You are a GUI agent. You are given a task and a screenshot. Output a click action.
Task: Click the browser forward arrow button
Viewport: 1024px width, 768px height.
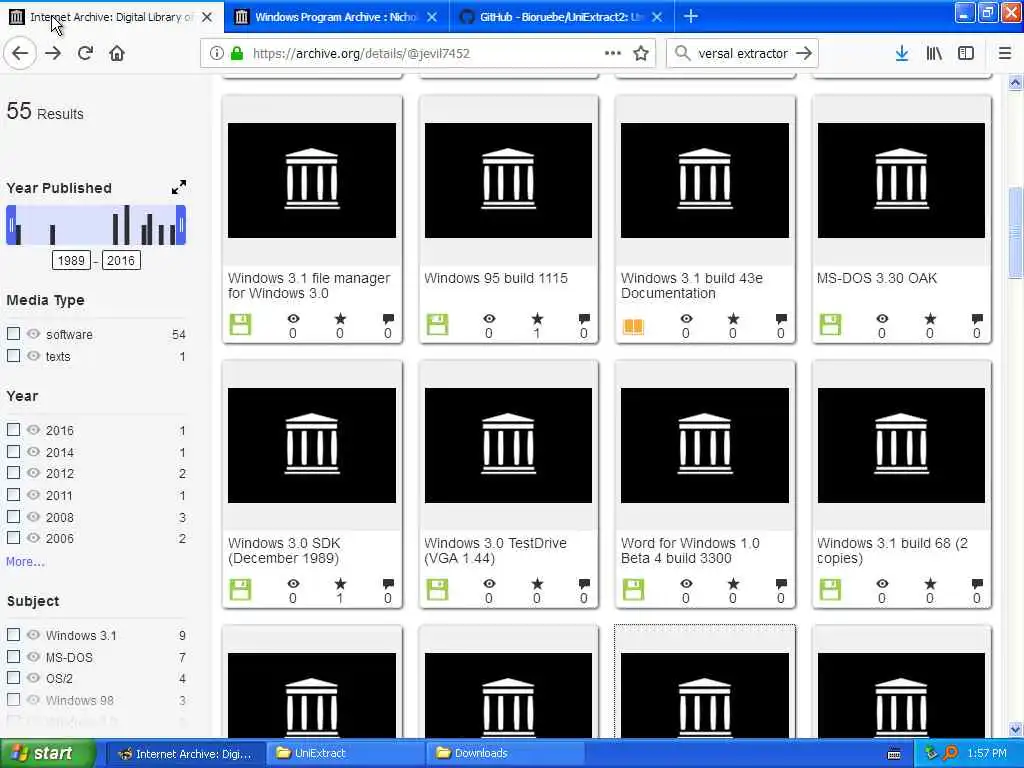tap(53, 54)
